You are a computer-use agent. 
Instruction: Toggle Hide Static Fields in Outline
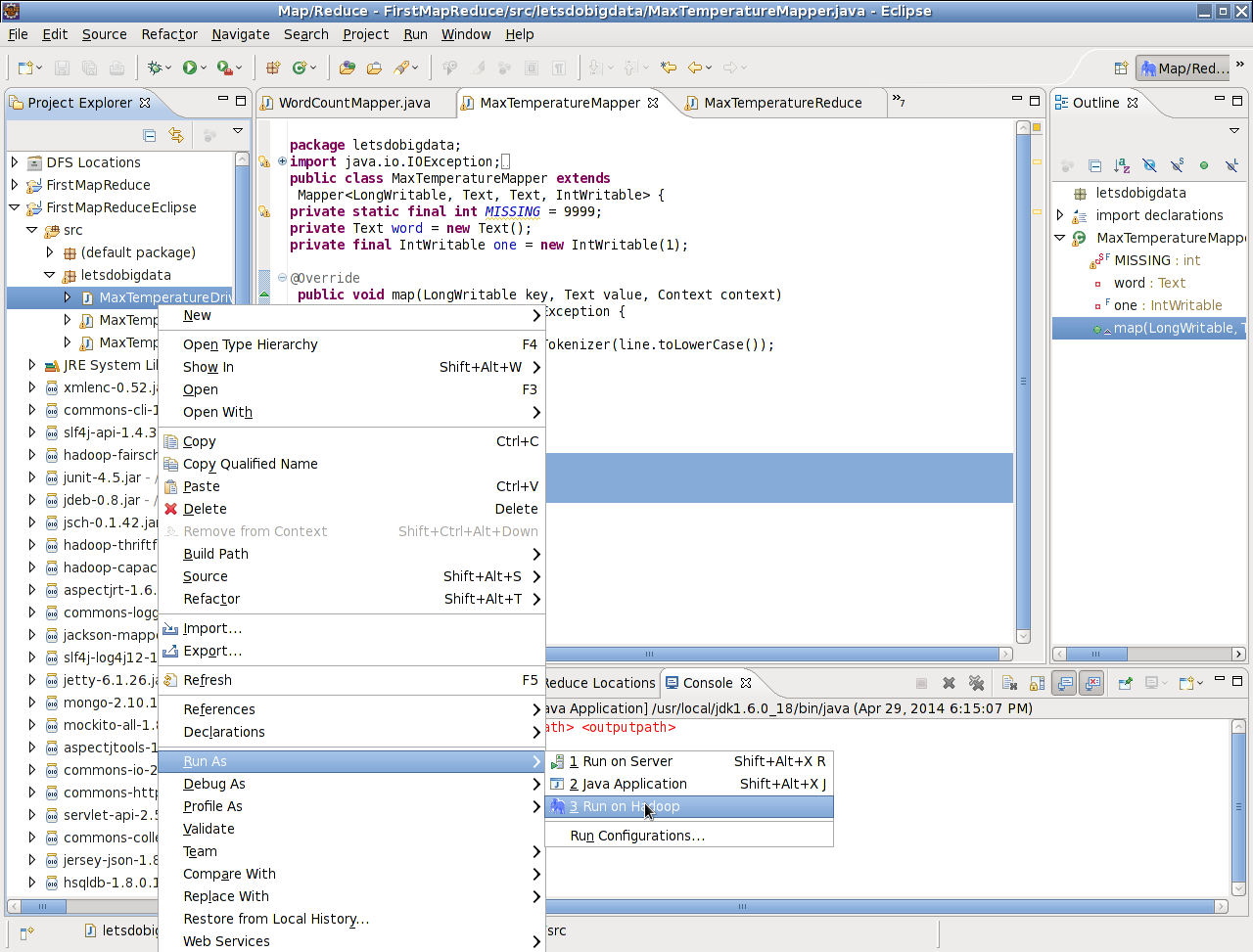coord(1178,166)
